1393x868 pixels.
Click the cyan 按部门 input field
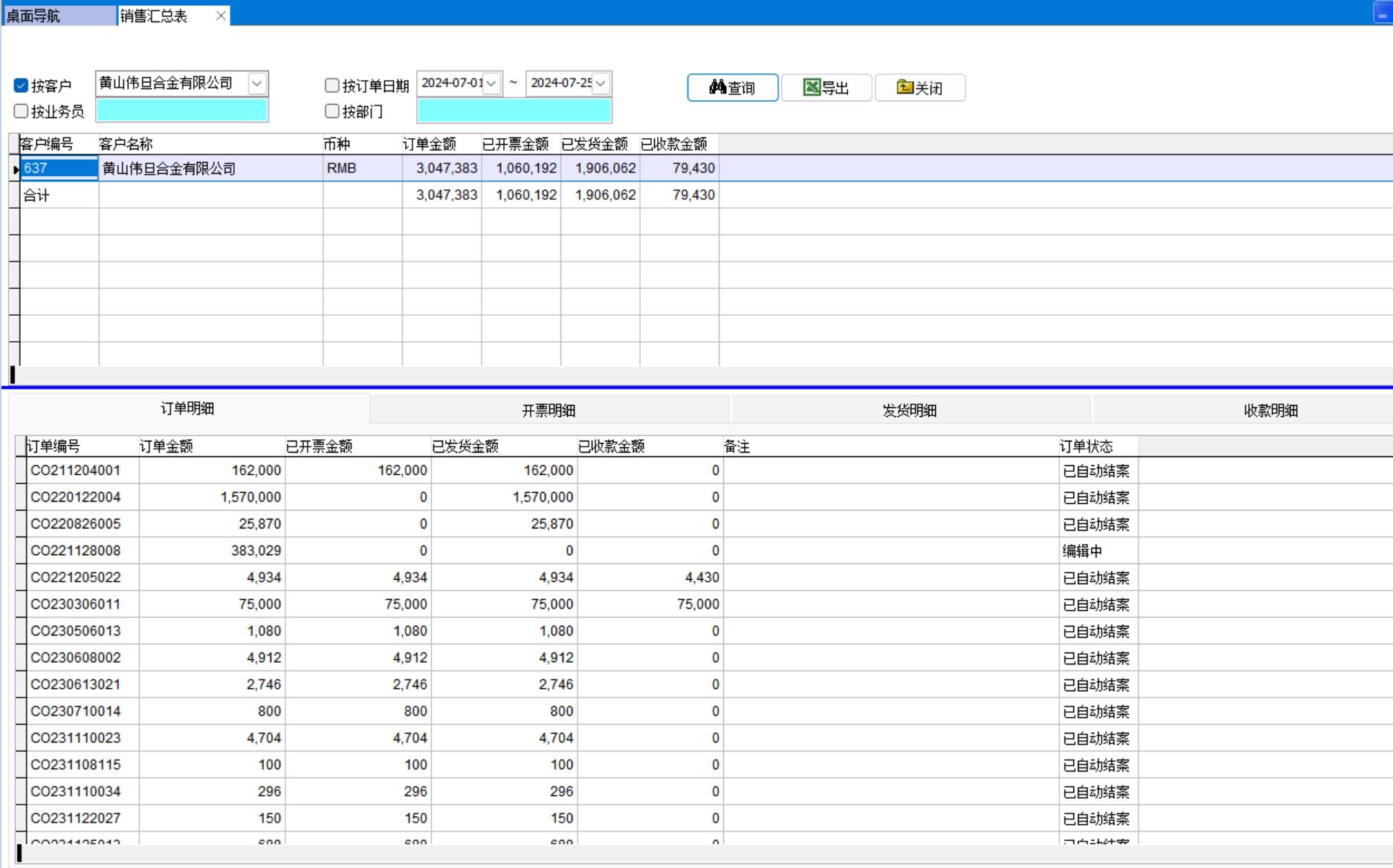514,111
